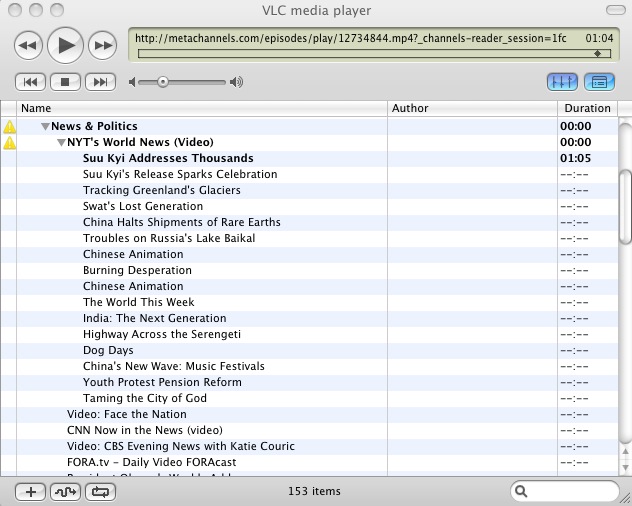Image resolution: width=632 pixels, height=506 pixels.
Task: Add an item with the plus button
Action: pos(31,491)
